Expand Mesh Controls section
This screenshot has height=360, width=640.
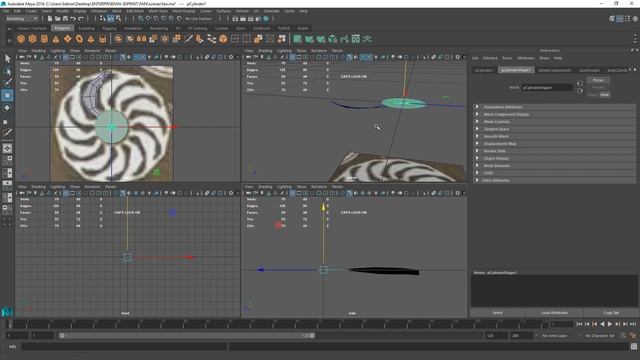pyautogui.click(x=554, y=122)
